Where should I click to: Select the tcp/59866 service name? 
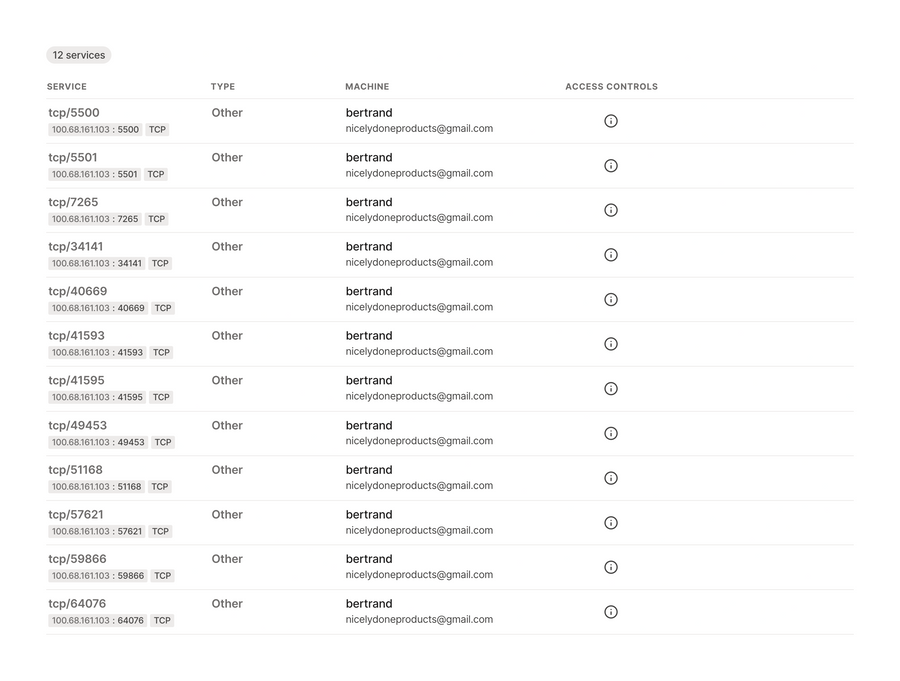(77, 559)
